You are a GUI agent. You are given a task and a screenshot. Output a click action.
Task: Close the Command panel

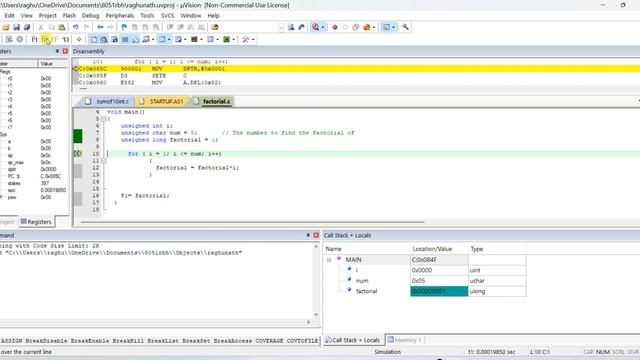pyautogui.click(x=316, y=236)
